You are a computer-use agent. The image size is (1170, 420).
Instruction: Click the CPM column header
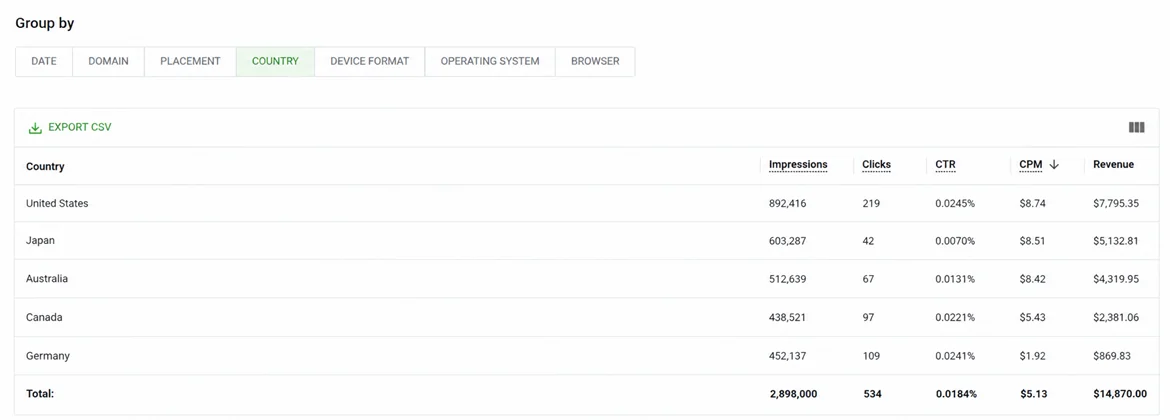pos(1030,165)
